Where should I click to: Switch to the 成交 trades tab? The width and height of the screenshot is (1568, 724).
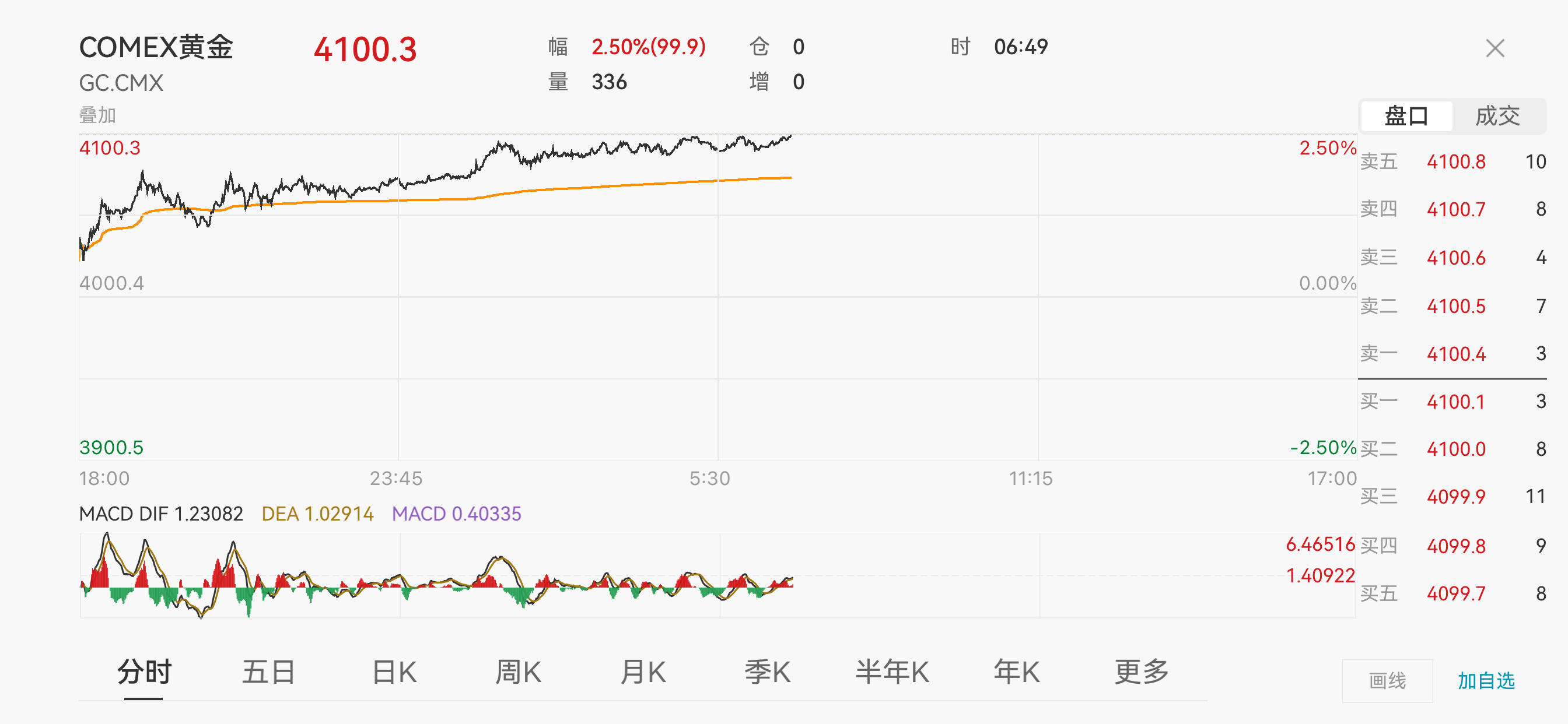1497,115
